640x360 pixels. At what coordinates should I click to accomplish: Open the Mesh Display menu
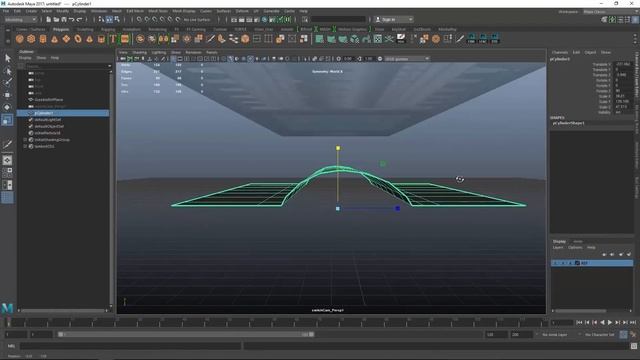pyautogui.click(x=184, y=11)
